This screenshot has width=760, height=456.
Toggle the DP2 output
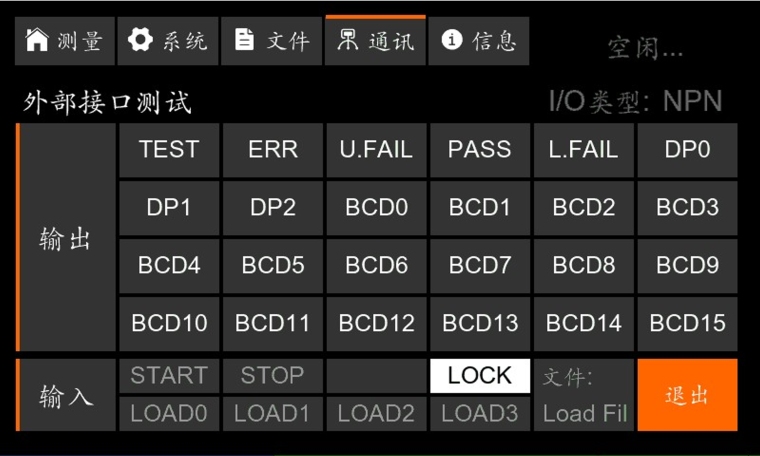(x=273, y=208)
